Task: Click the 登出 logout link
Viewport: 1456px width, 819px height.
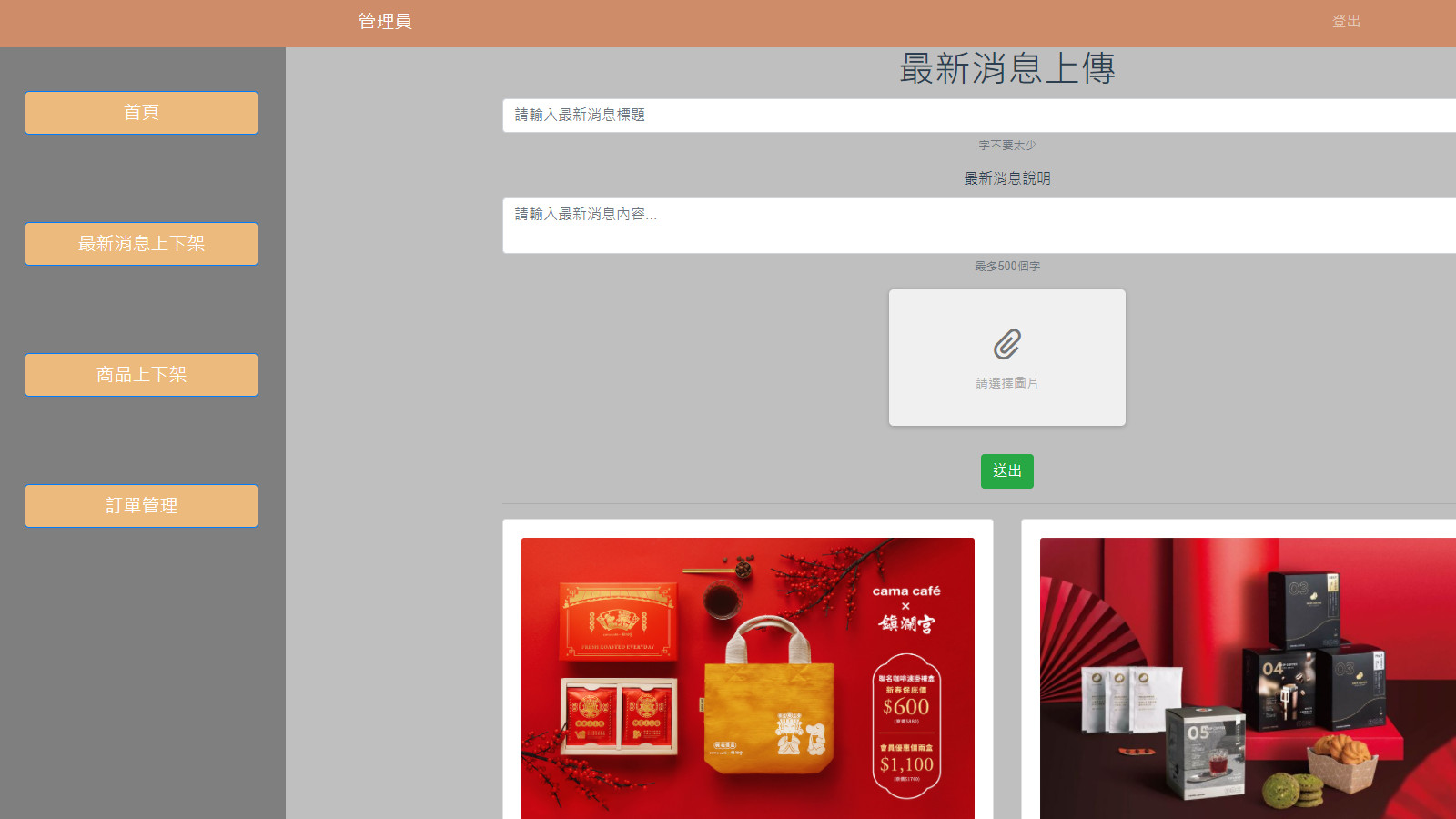Action: pos(1346,21)
